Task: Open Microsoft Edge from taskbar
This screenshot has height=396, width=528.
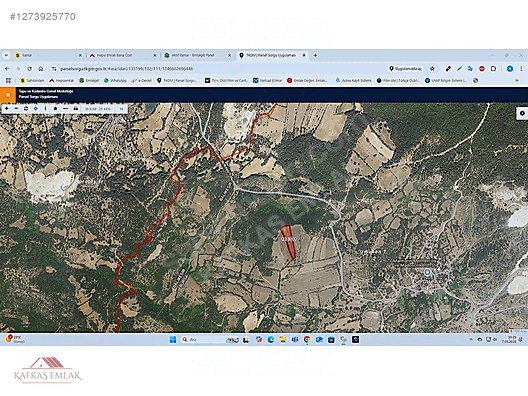Action: pyautogui.click(x=271, y=339)
